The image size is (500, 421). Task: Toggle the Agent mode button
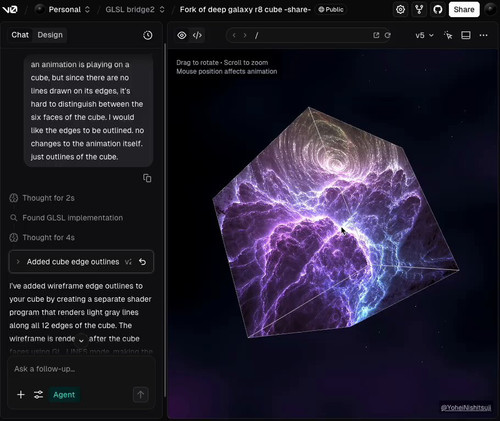coord(64,395)
